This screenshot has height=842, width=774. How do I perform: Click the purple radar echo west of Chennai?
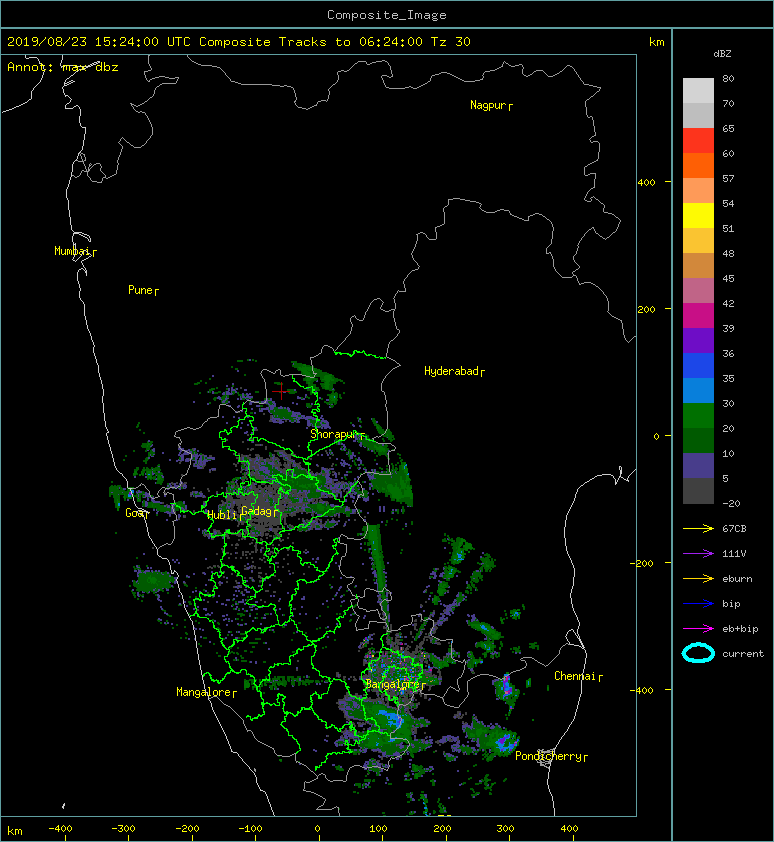tap(505, 688)
